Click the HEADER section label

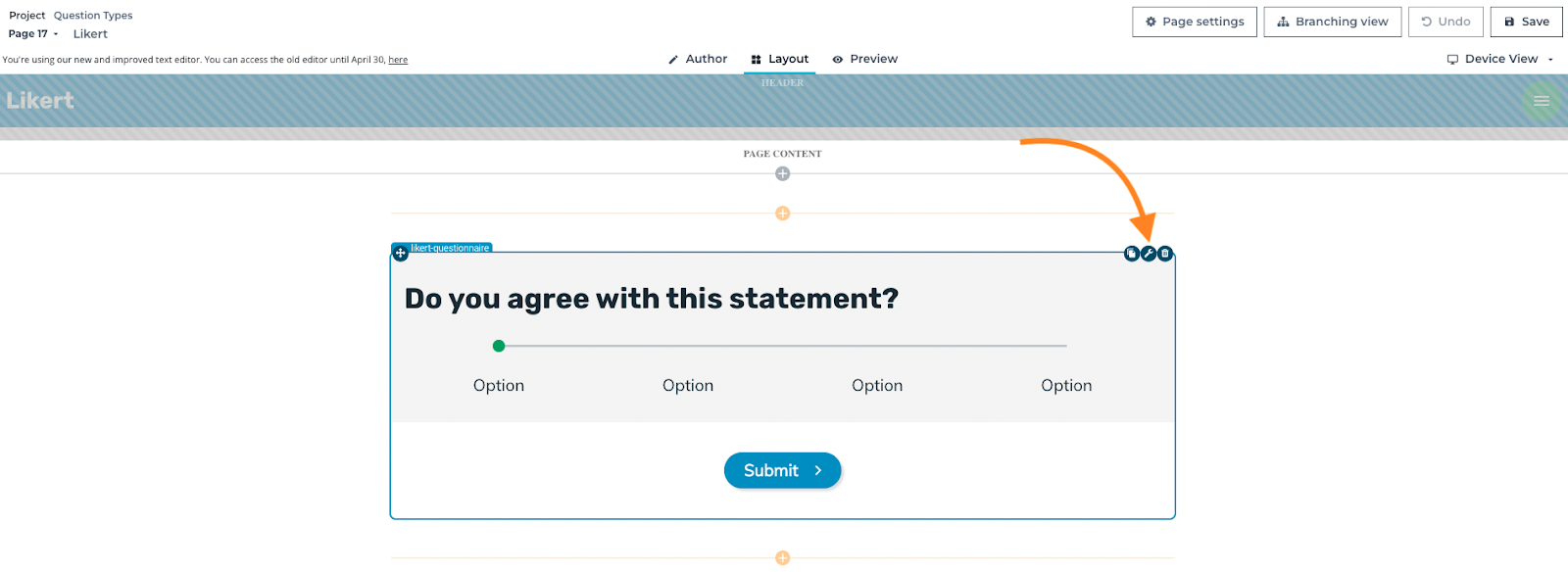point(782,83)
